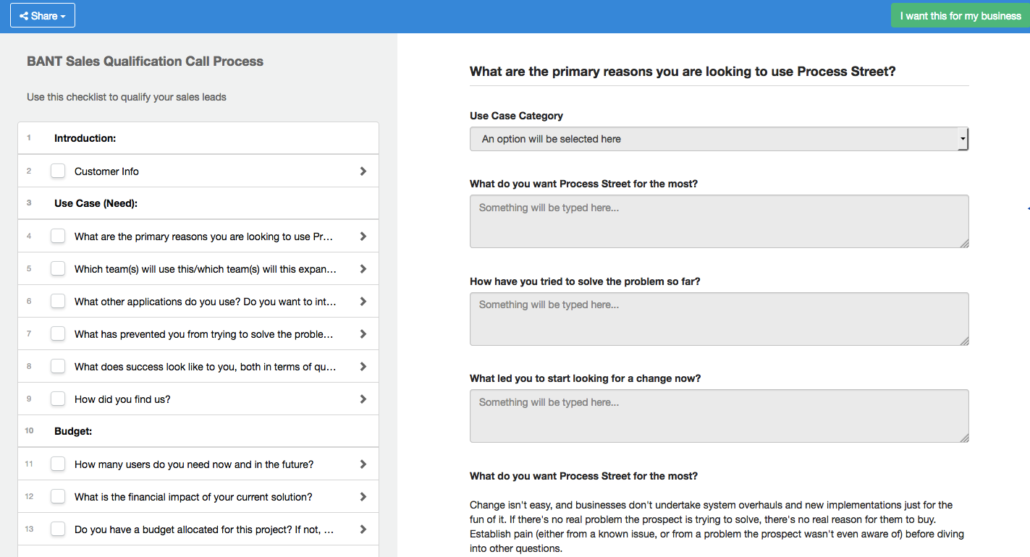Check the 'What does success look like' checkbox
1030x557 pixels.
point(58,366)
